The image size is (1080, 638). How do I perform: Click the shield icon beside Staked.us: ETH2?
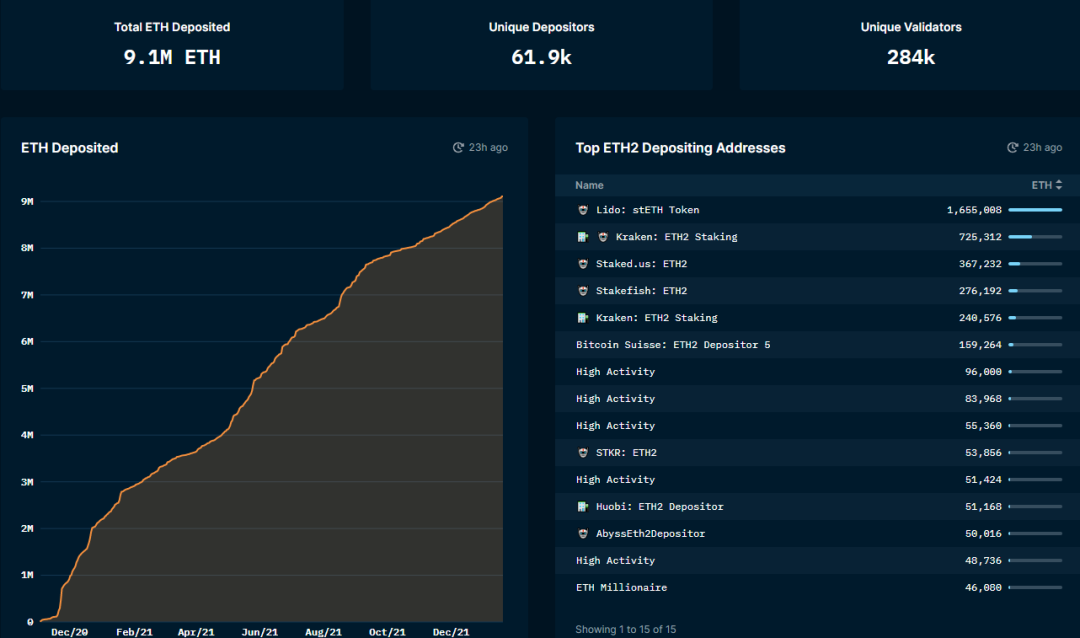coord(583,264)
